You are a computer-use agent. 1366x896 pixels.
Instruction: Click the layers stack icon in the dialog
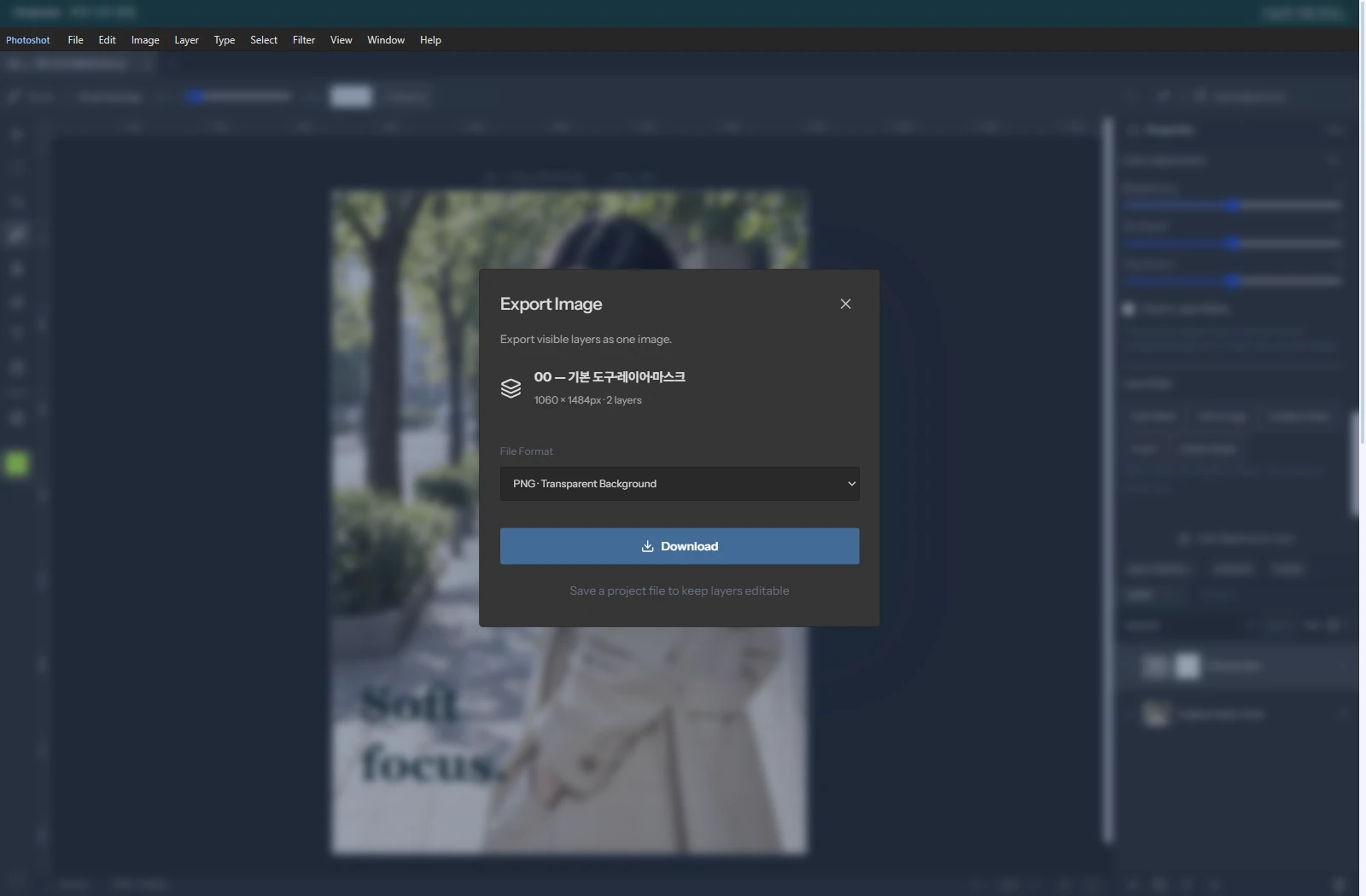click(511, 388)
